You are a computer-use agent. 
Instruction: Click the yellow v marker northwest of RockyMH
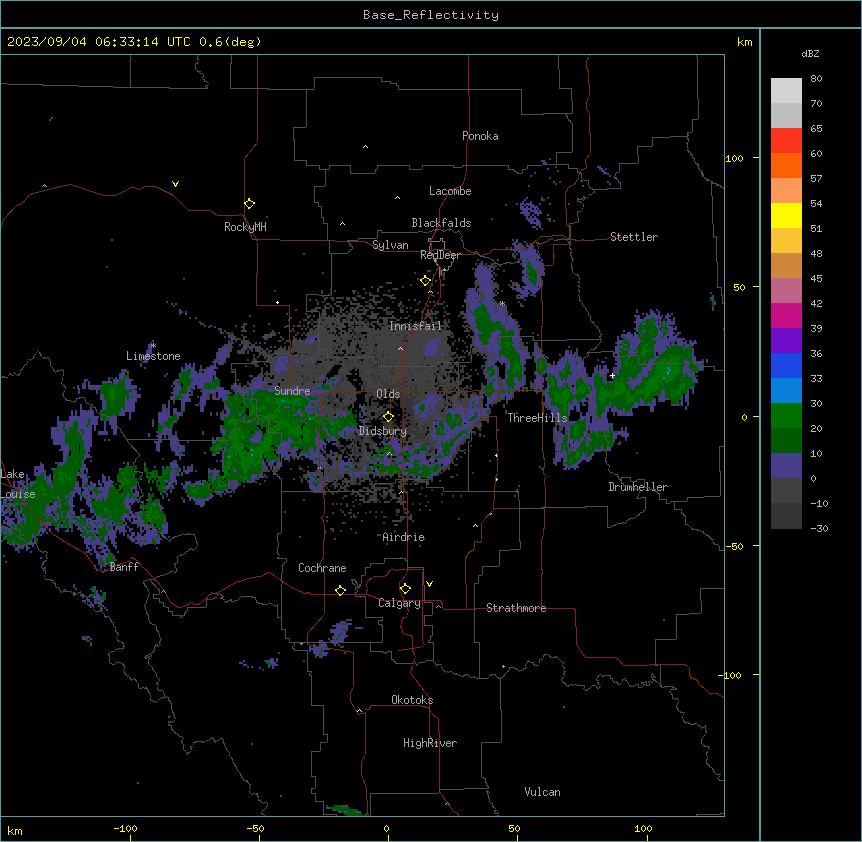(175, 184)
